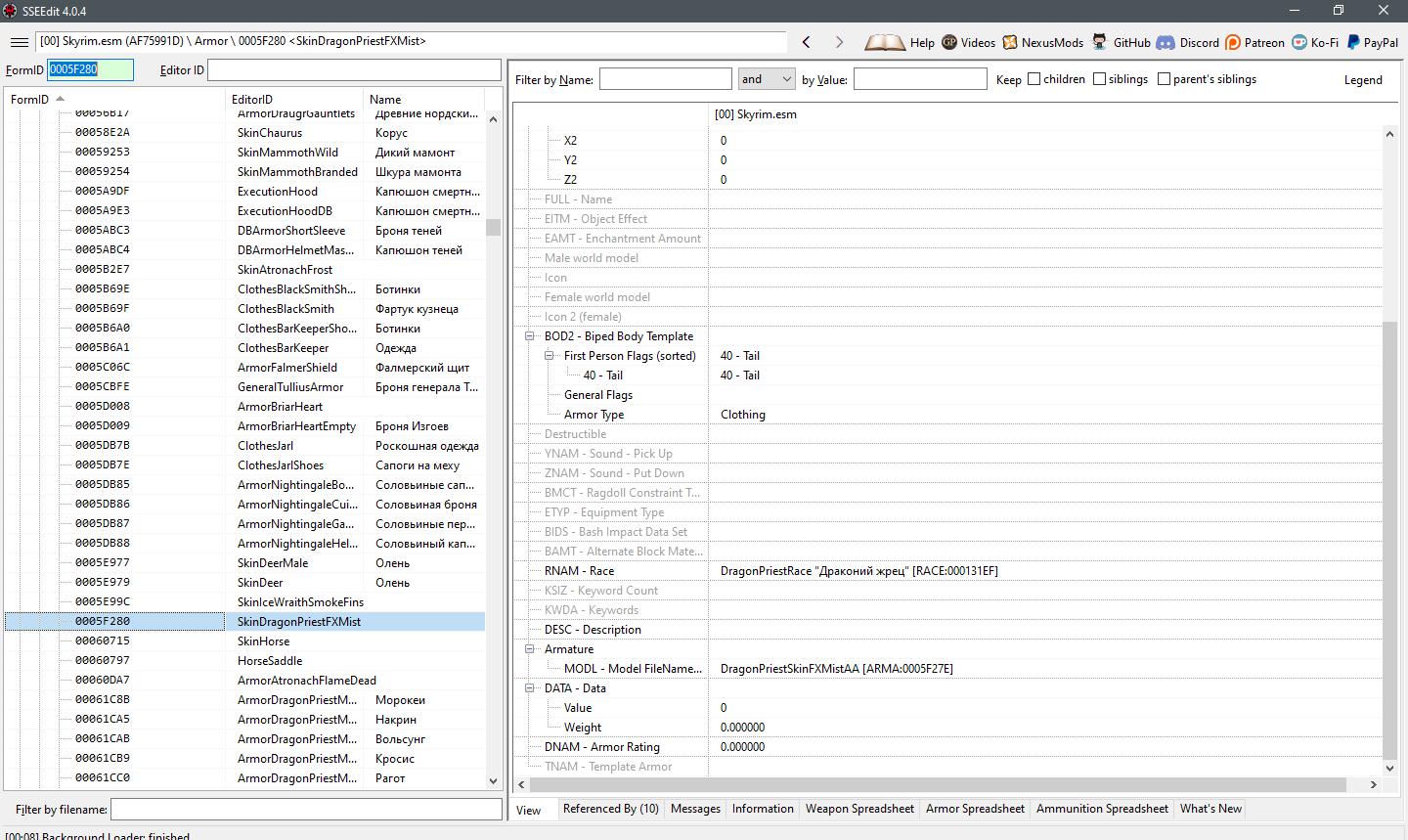
Task: Enable the Keep children checkbox
Action: point(1034,79)
